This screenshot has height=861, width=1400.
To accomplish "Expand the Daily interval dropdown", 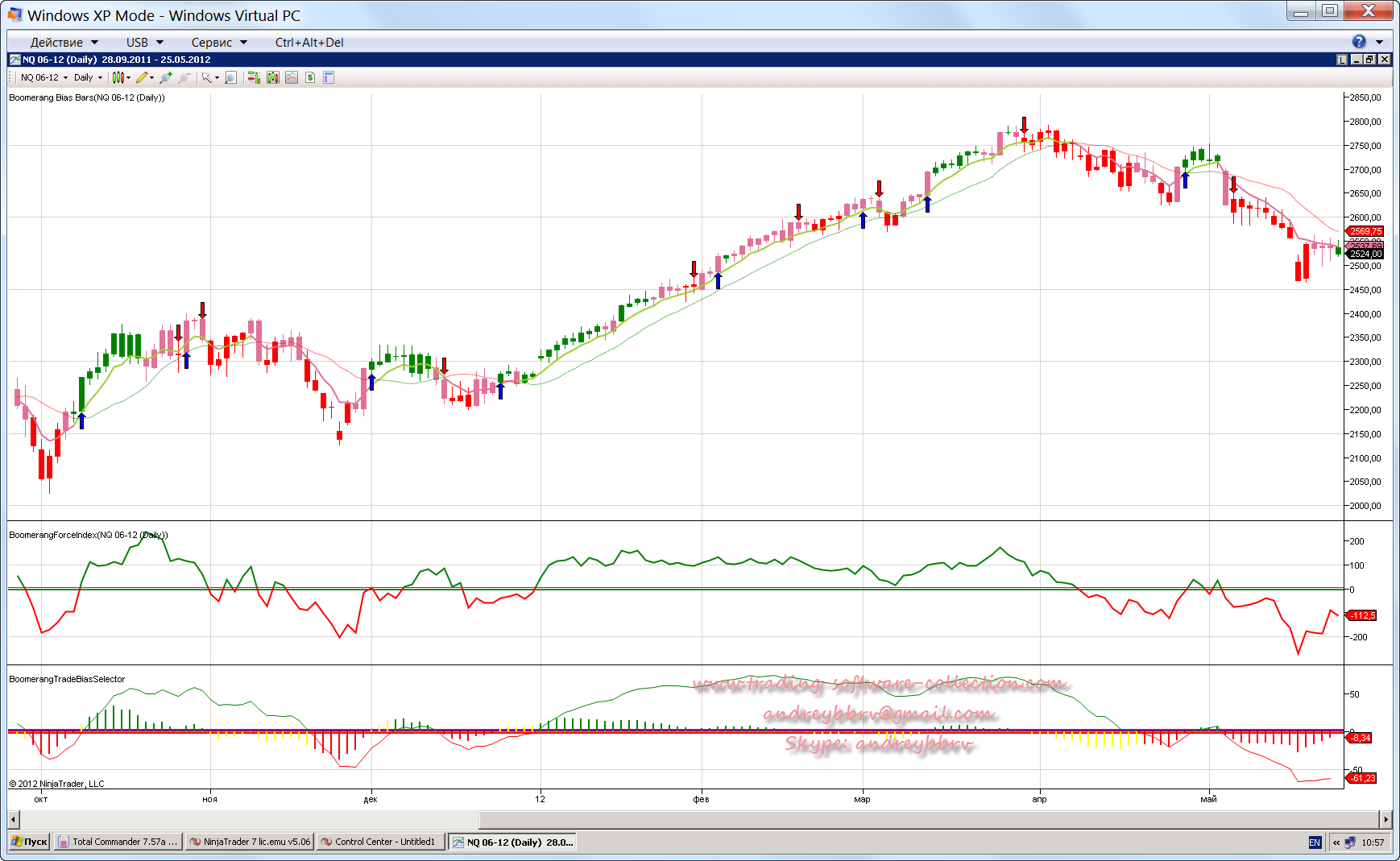I will [88, 77].
